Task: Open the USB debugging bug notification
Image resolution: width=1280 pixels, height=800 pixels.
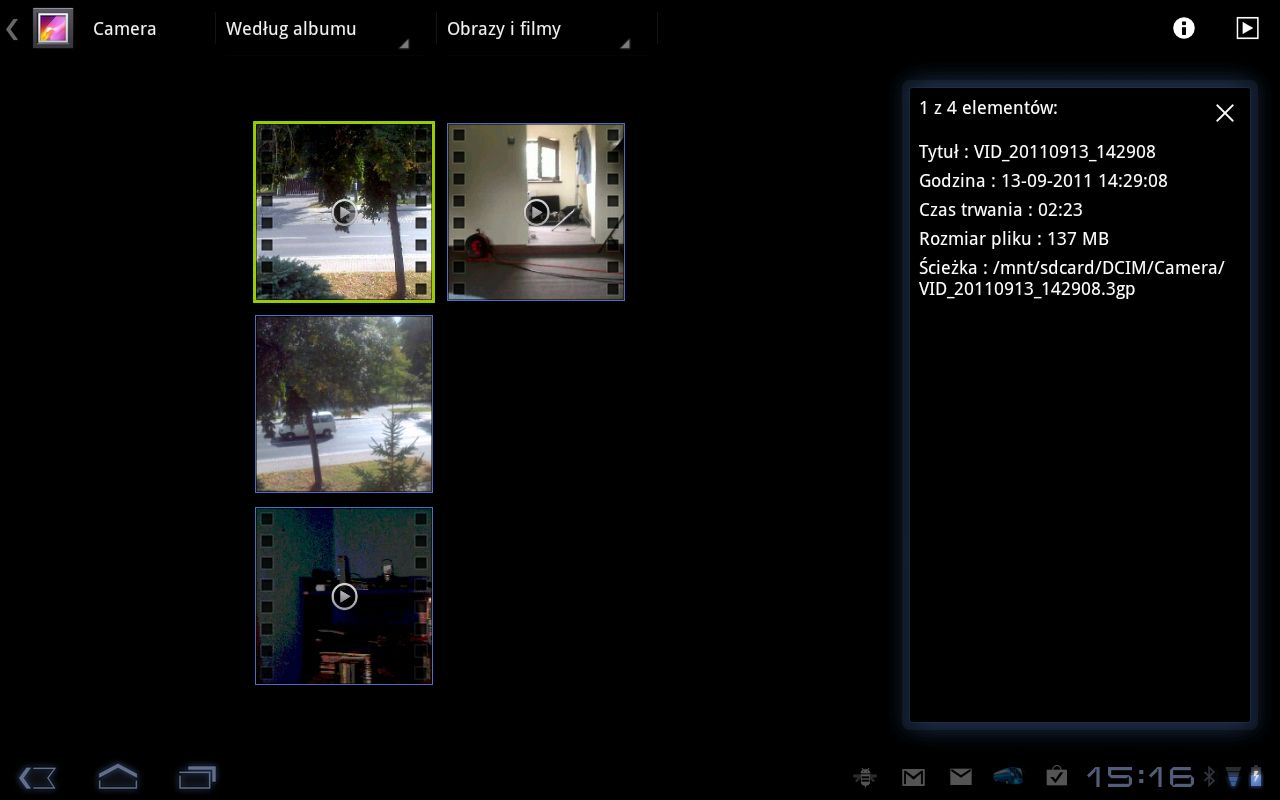Action: point(865,777)
